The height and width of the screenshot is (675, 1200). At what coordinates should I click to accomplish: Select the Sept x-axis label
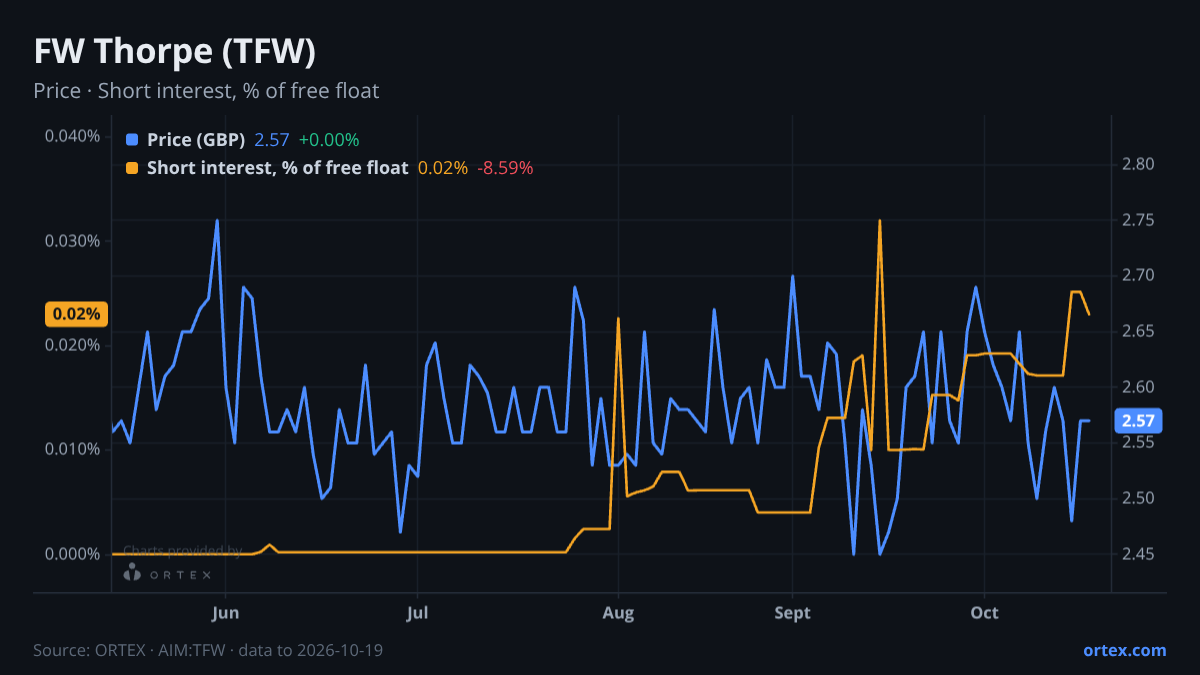pyautogui.click(x=792, y=612)
